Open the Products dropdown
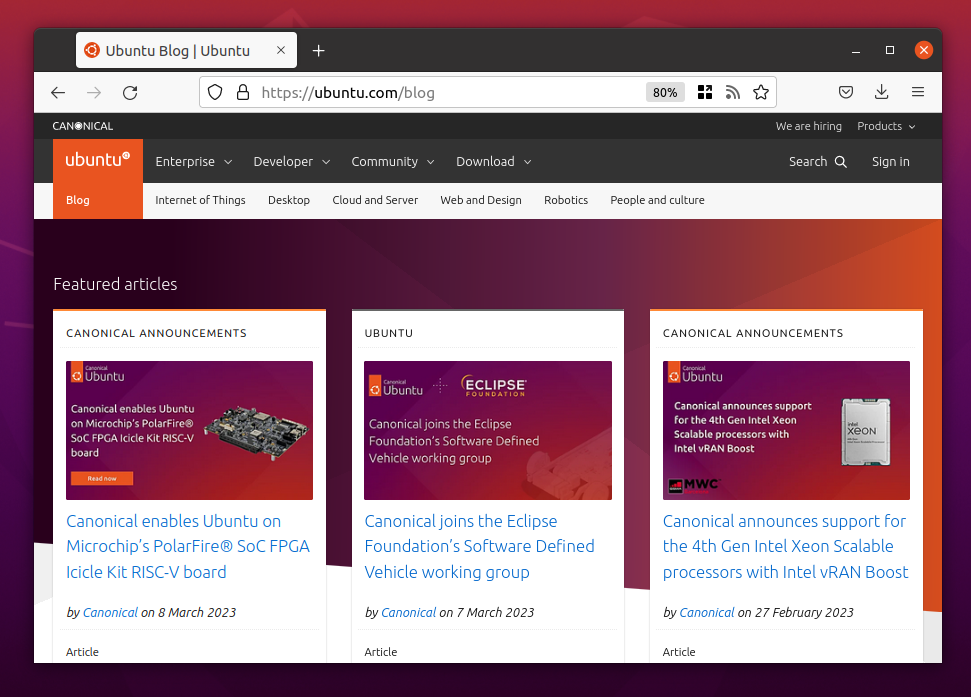This screenshot has height=697, width=971. tap(886, 126)
